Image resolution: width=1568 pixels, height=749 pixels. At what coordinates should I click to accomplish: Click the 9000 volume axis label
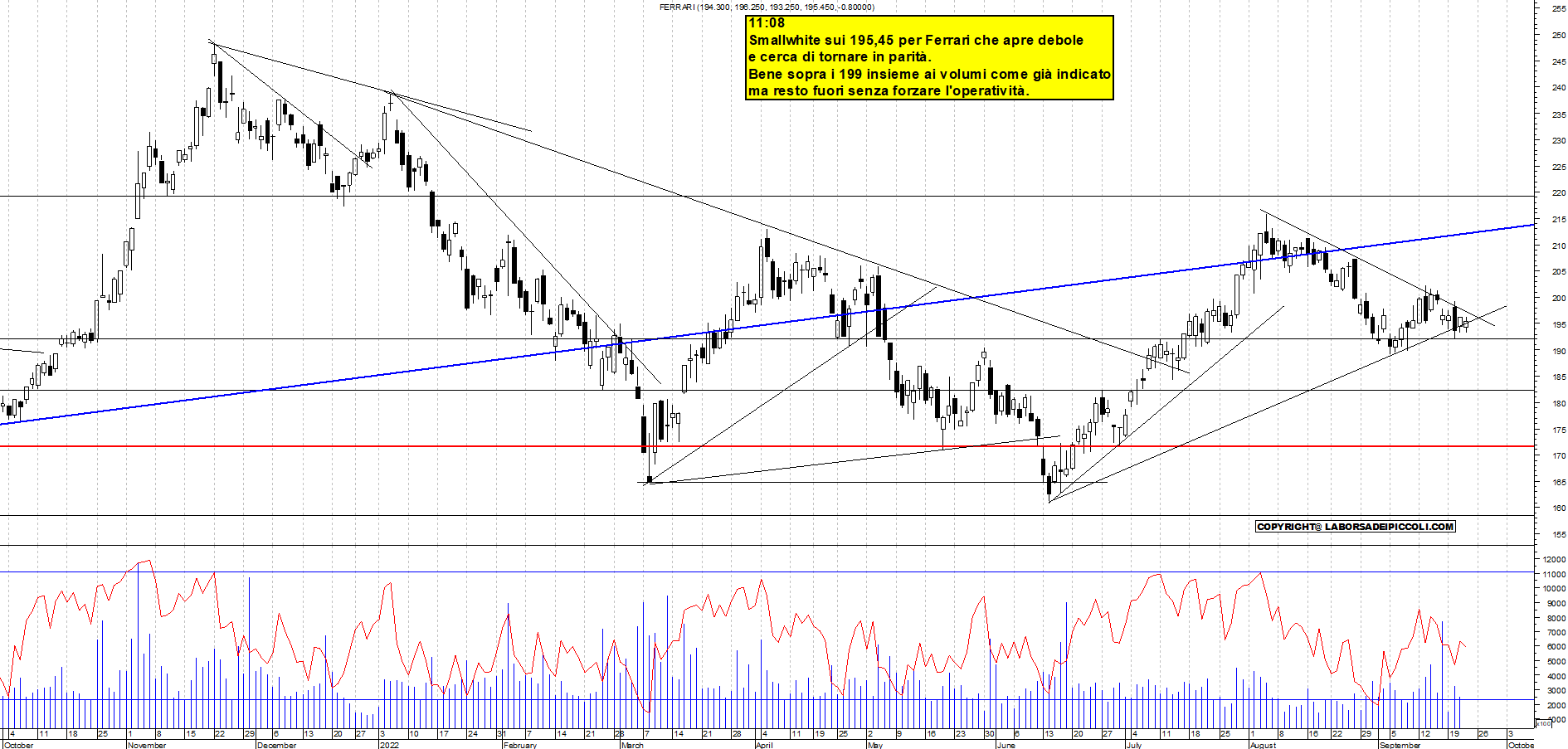point(1556,604)
